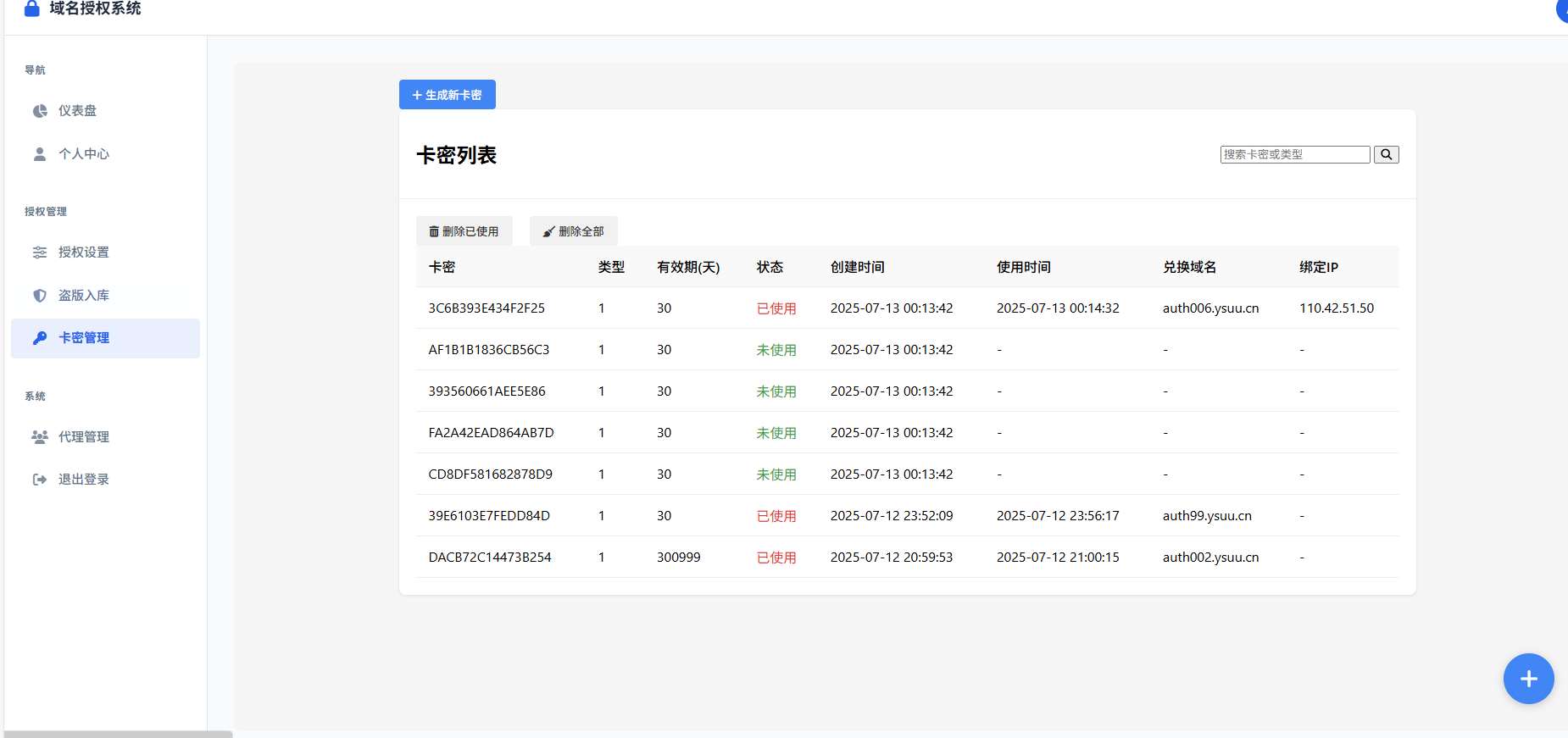Click the piracy database shield icon

point(40,296)
